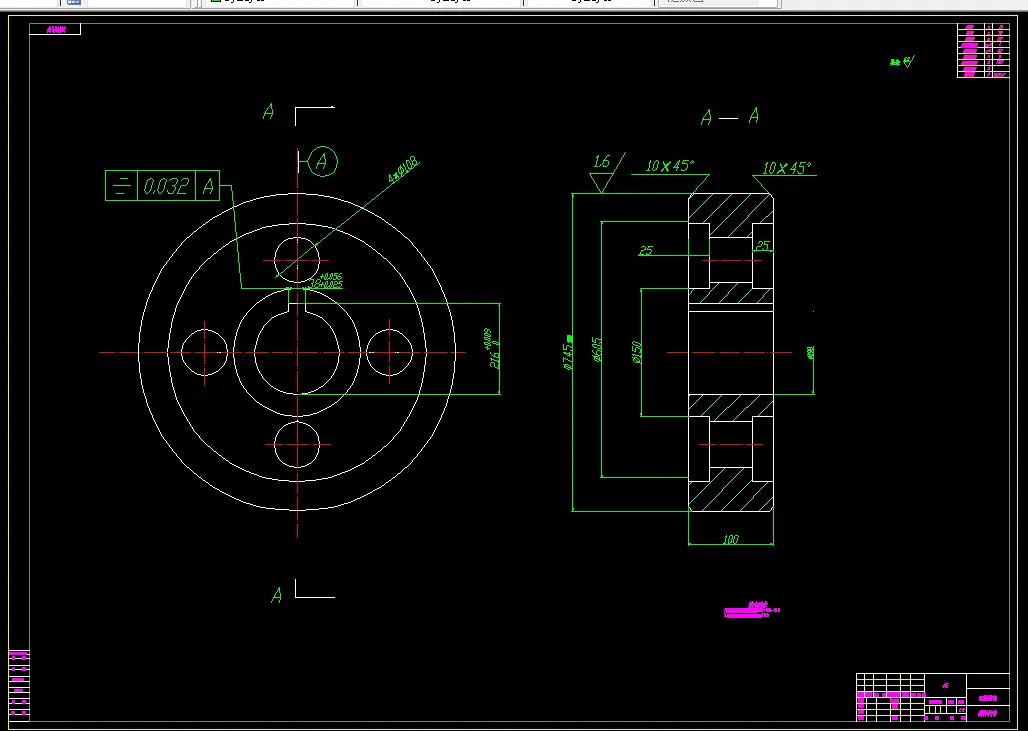Select the circled datum A marker
Viewport: 1028px width, 731px height.
click(x=322, y=161)
